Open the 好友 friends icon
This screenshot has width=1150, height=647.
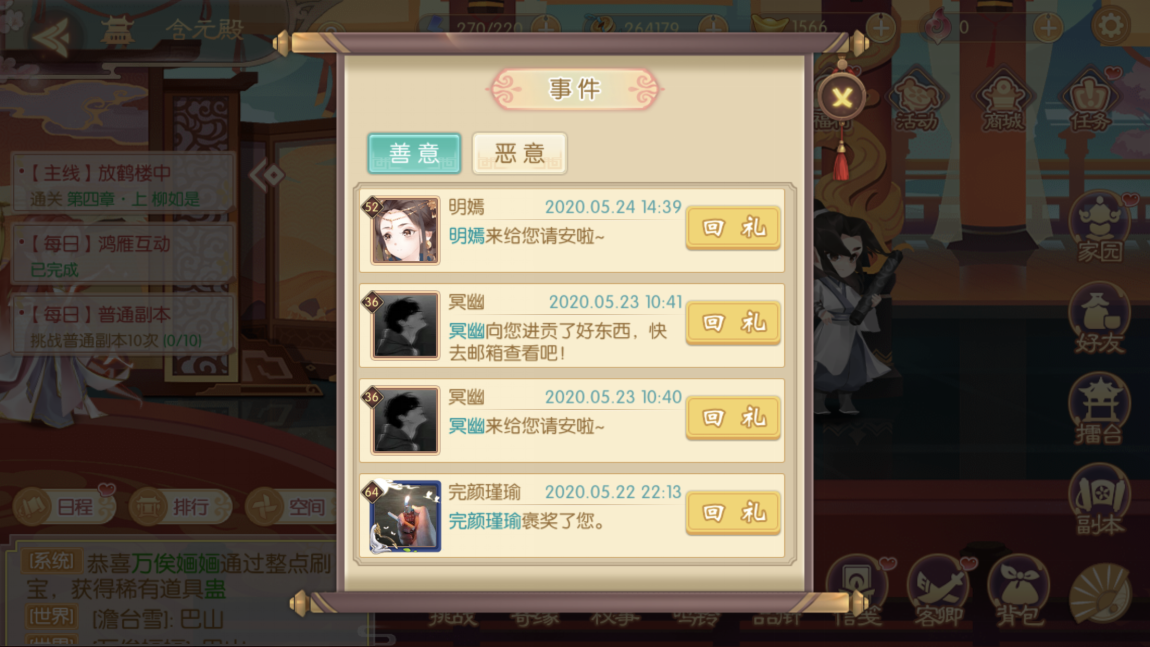(1099, 320)
